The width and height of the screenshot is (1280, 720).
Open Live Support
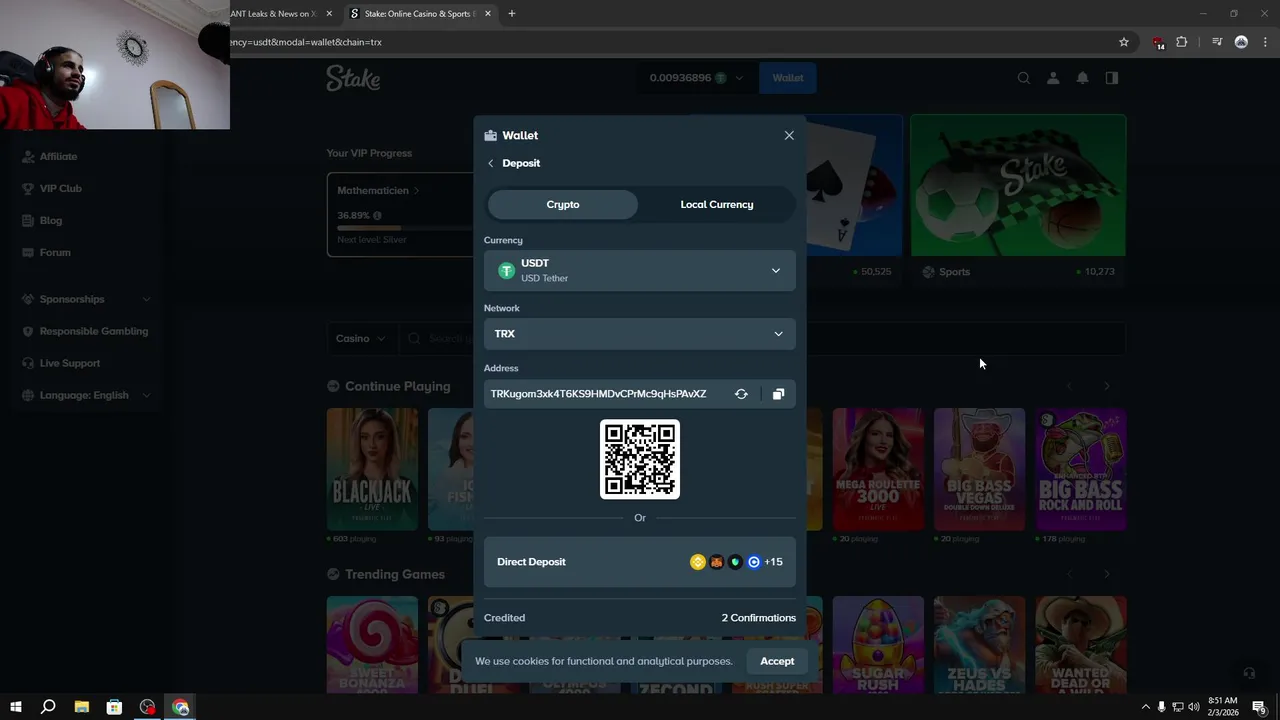(x=69, y=363)
